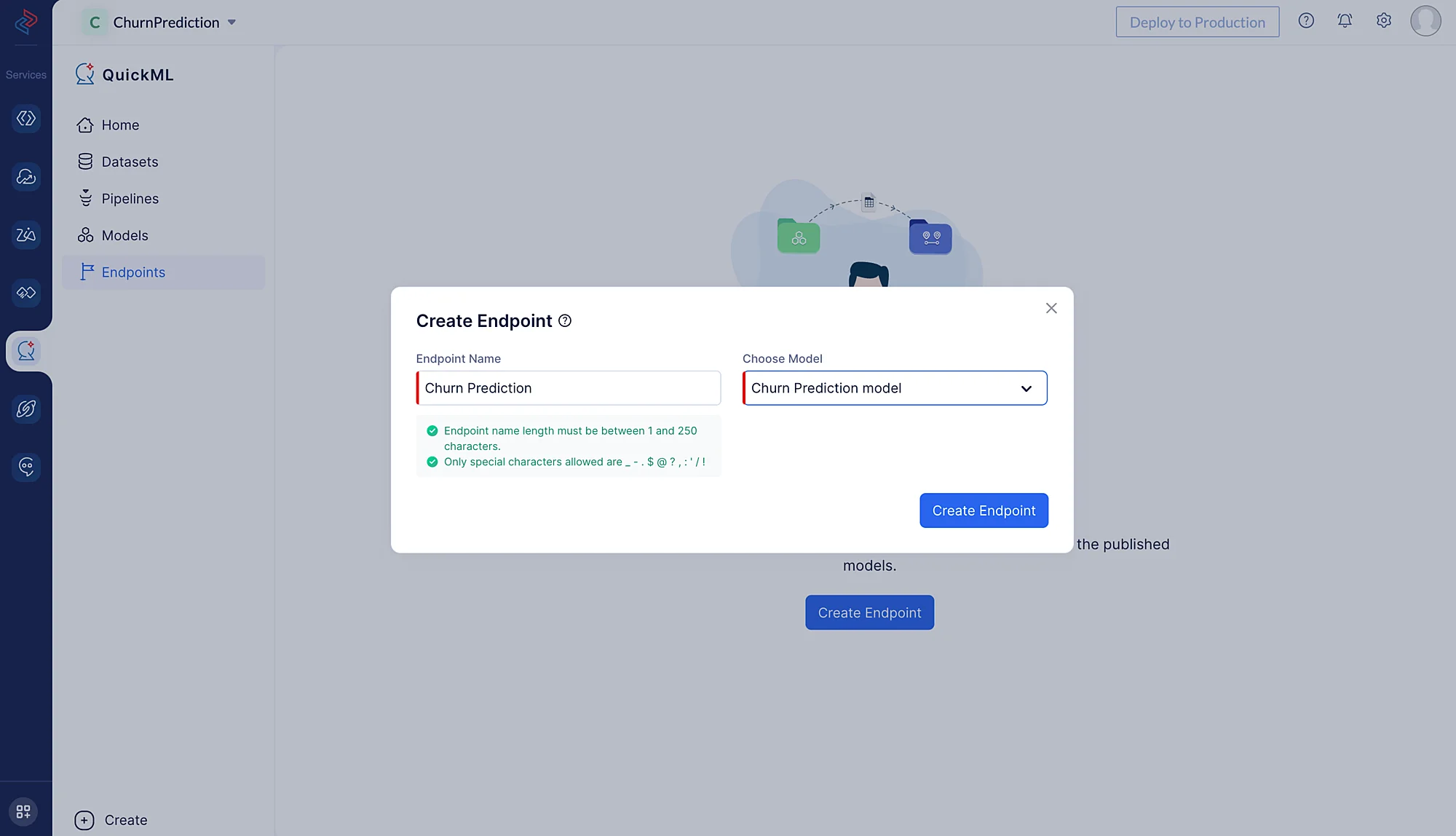1456x836 pixels.
Task: Select the QuickML service icon in left rail
Action: pos(26,351)
